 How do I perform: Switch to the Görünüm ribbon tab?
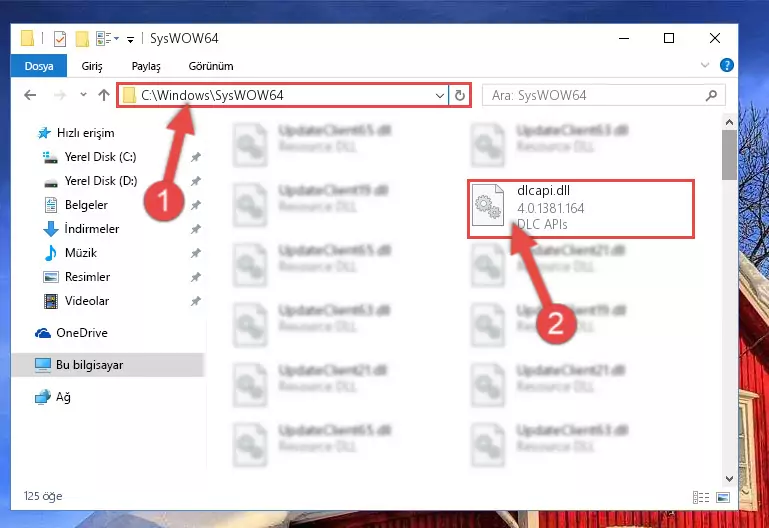coord(211,66)
